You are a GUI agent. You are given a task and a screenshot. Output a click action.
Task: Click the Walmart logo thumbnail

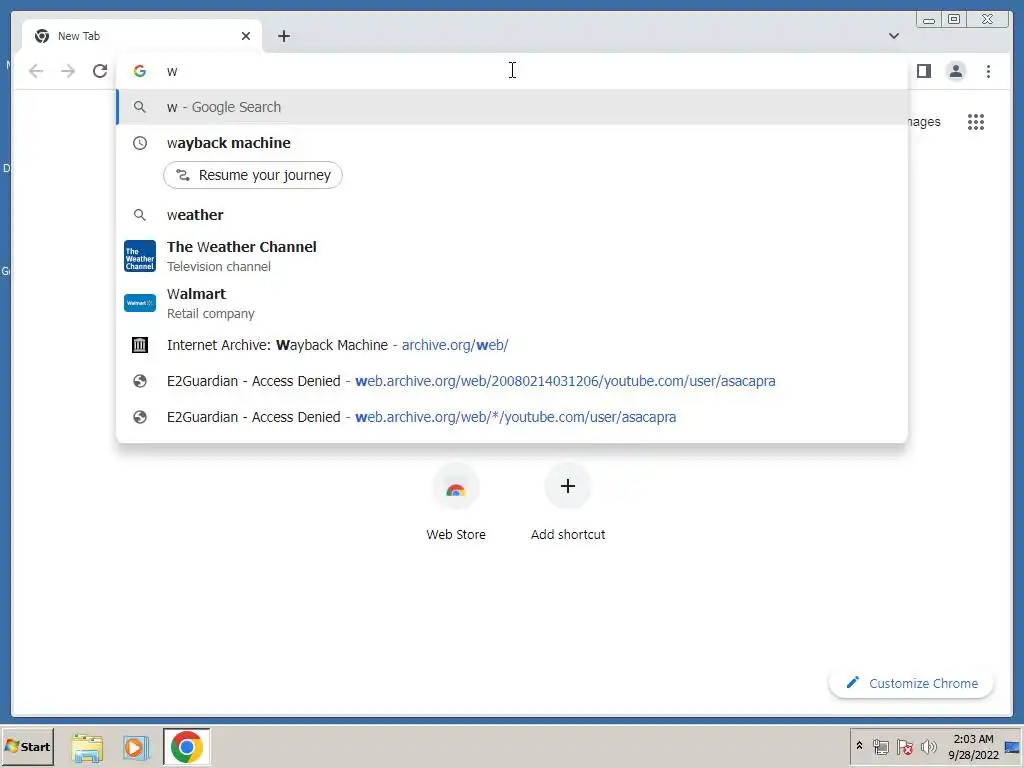tap(140, 303)
